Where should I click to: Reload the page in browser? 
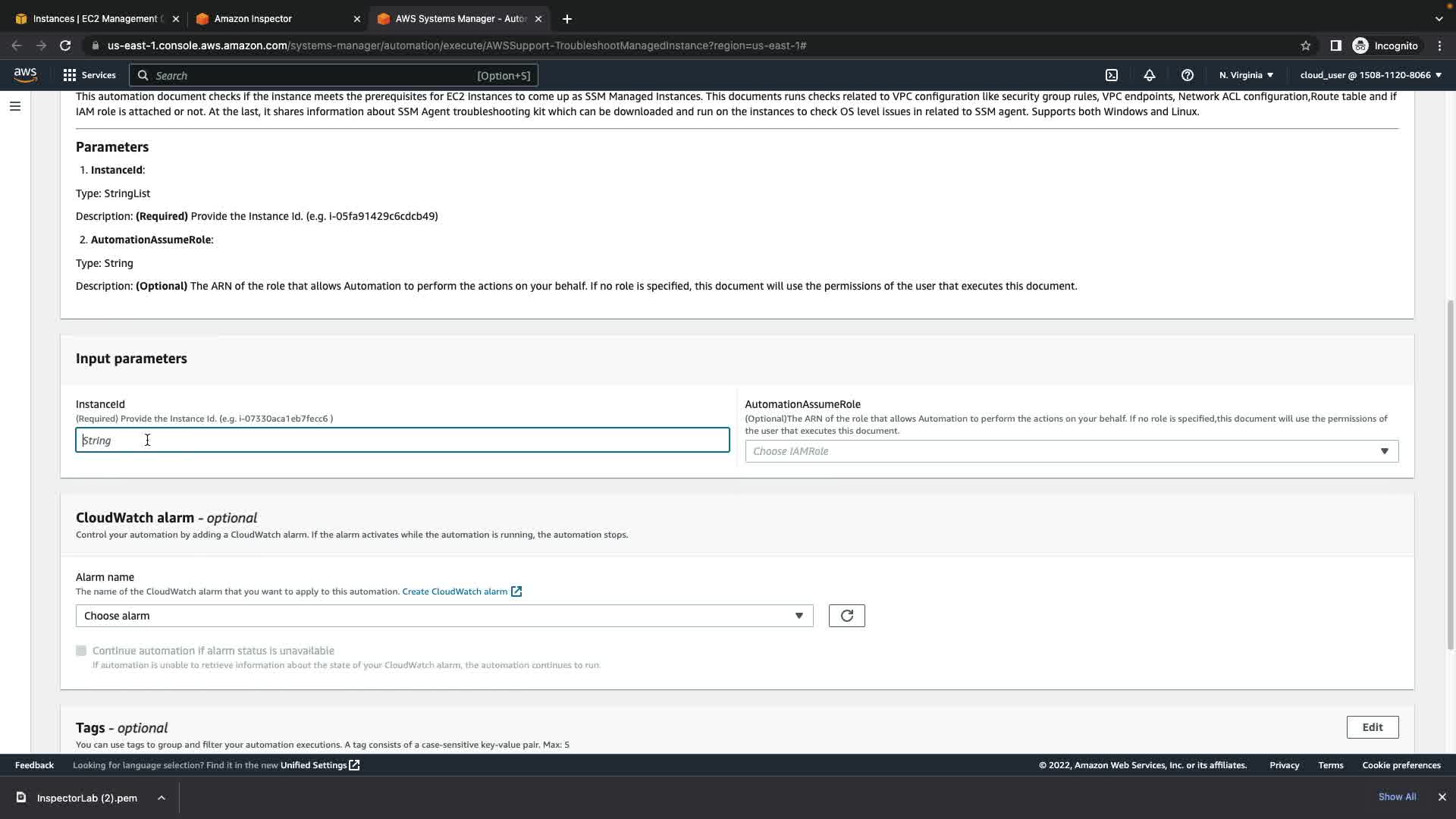pyautogui.click(x=65, y=45)
